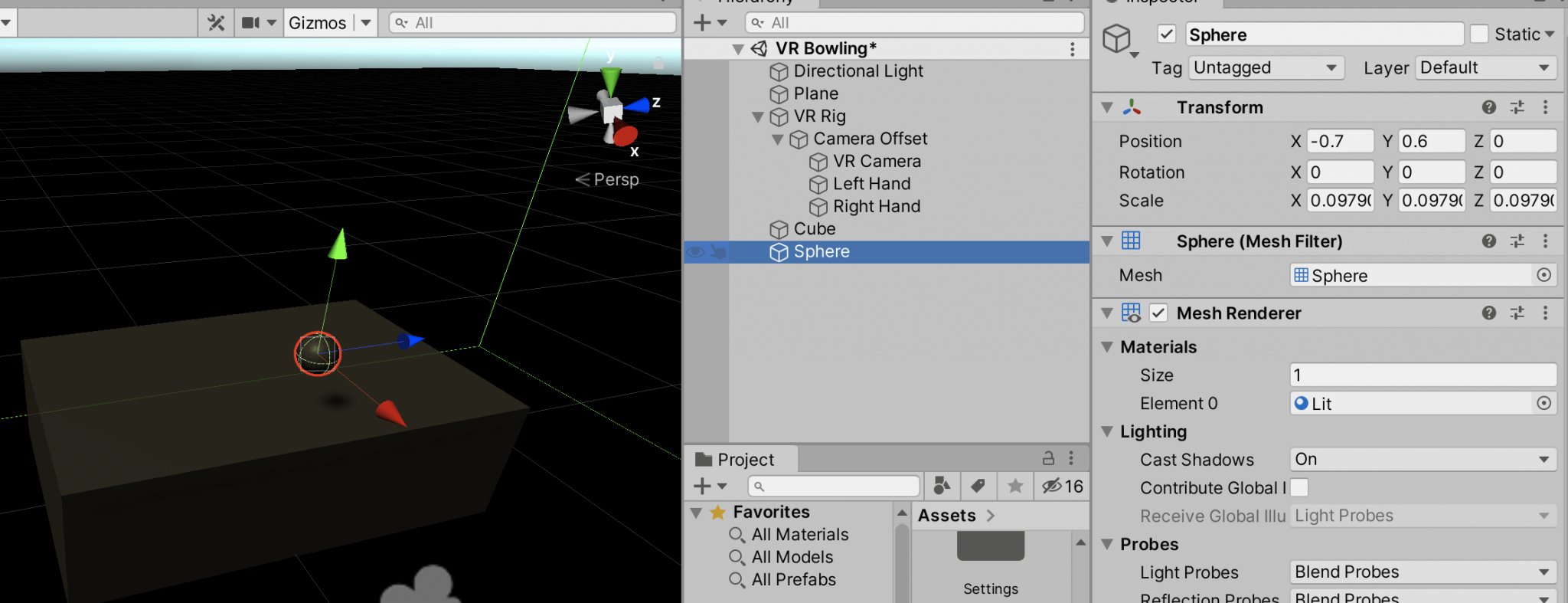Toggle the Sphere active checkbox
The image size is (1568, 603).
1166,34
